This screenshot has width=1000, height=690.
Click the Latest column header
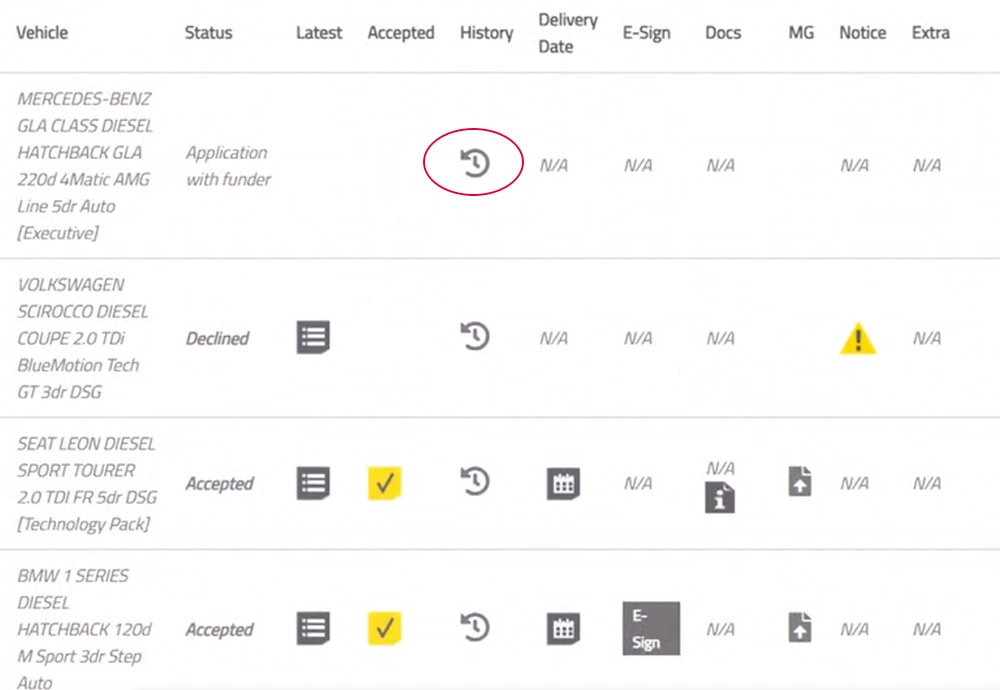[319, 33]
